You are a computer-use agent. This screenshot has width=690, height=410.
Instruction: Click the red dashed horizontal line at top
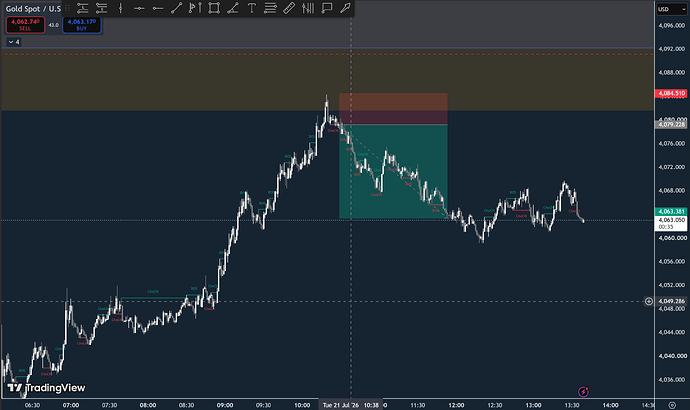tap(327, 54)
